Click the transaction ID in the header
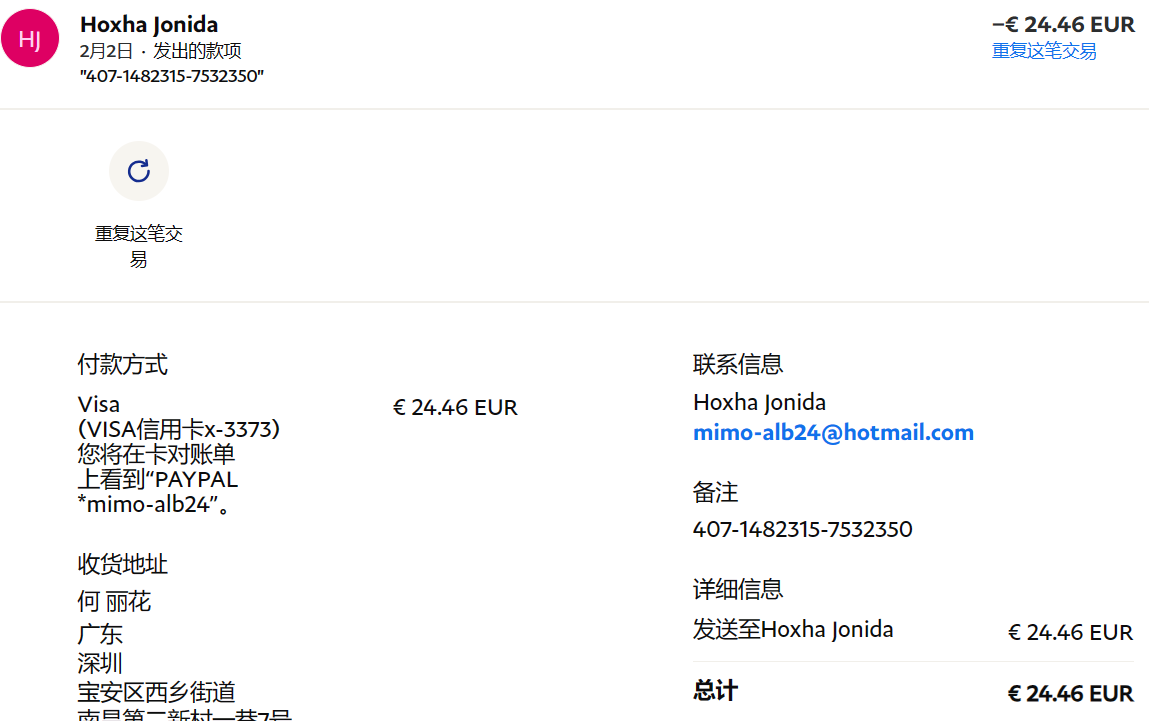The image size is (1149, 721). (x=171, y=76)
